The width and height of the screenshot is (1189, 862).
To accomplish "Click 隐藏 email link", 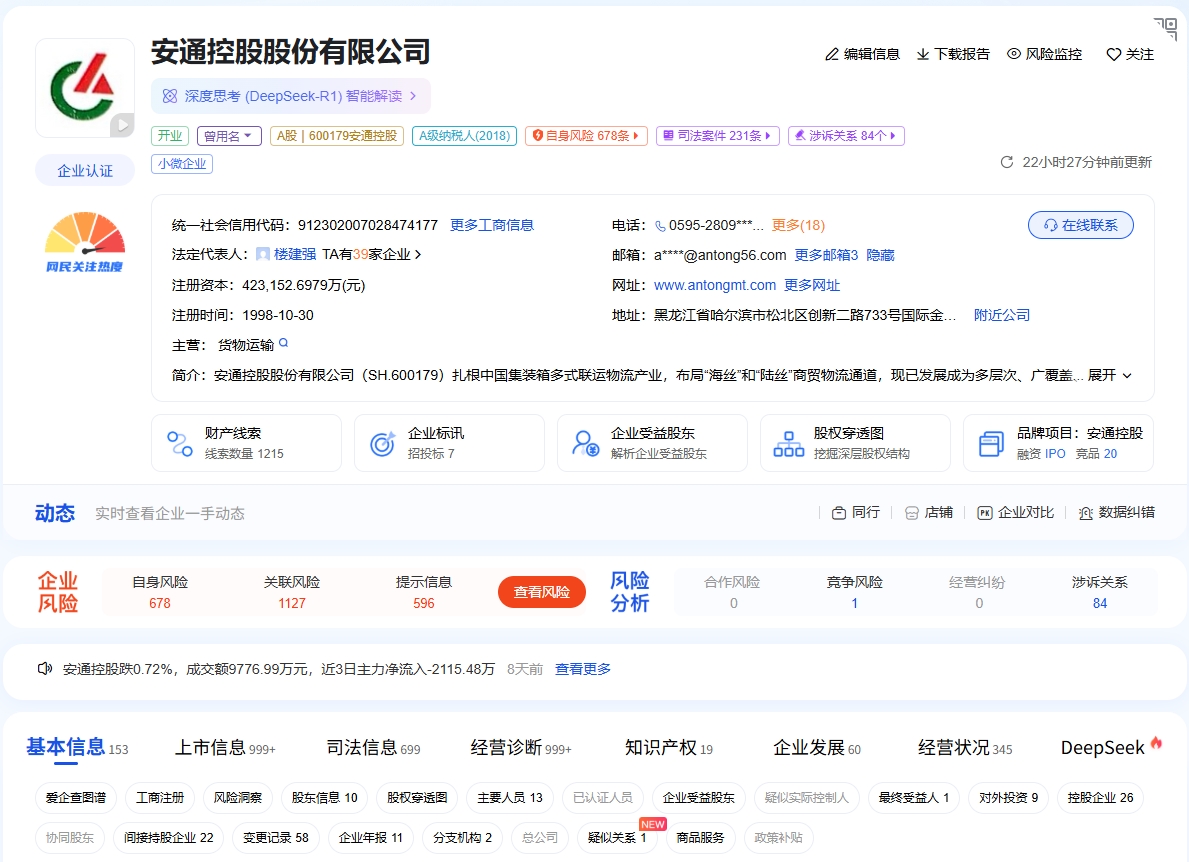I will point(880,255).
